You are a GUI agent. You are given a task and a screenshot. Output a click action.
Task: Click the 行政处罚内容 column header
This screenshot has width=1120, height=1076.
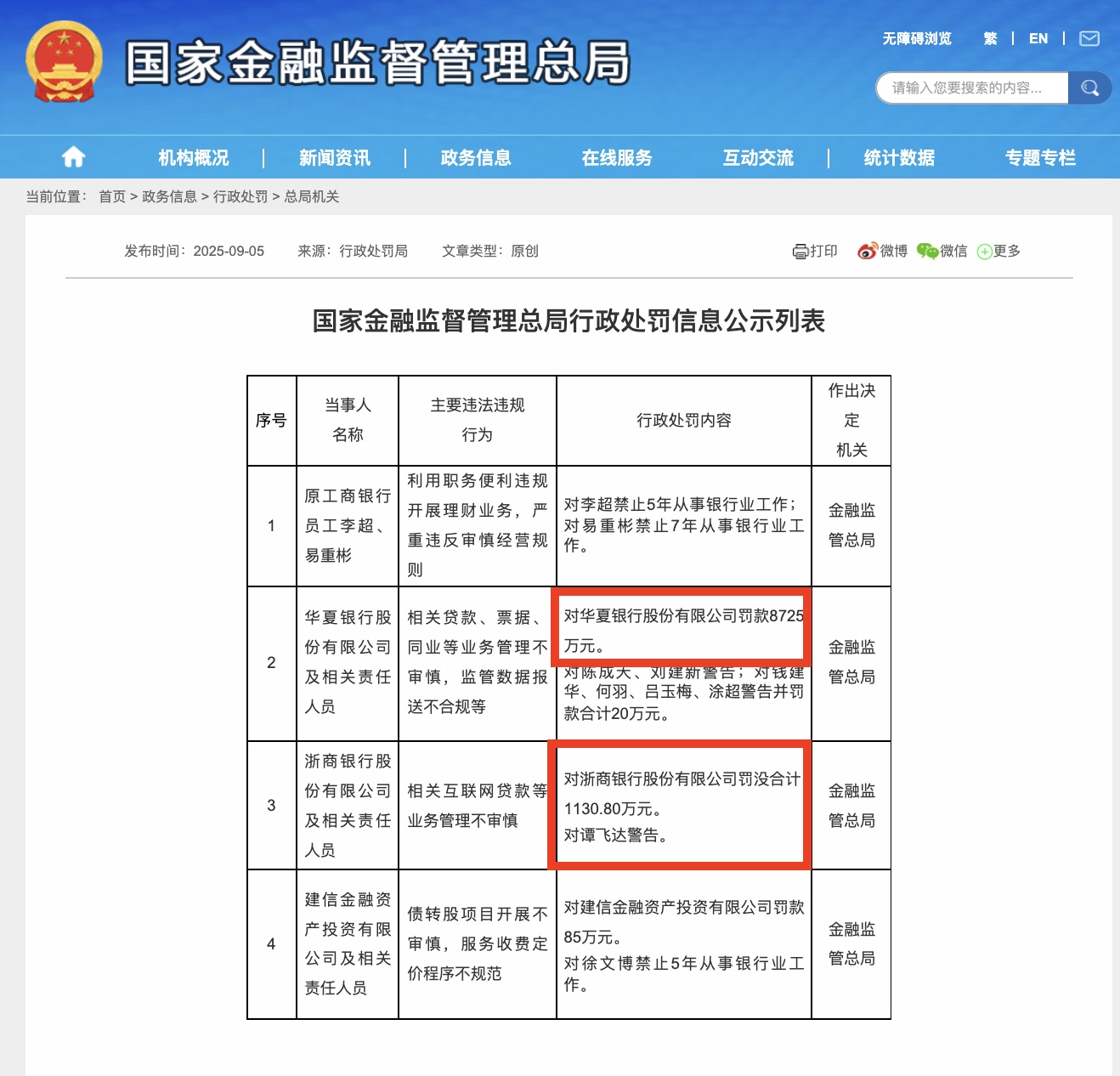pos(684,421)
